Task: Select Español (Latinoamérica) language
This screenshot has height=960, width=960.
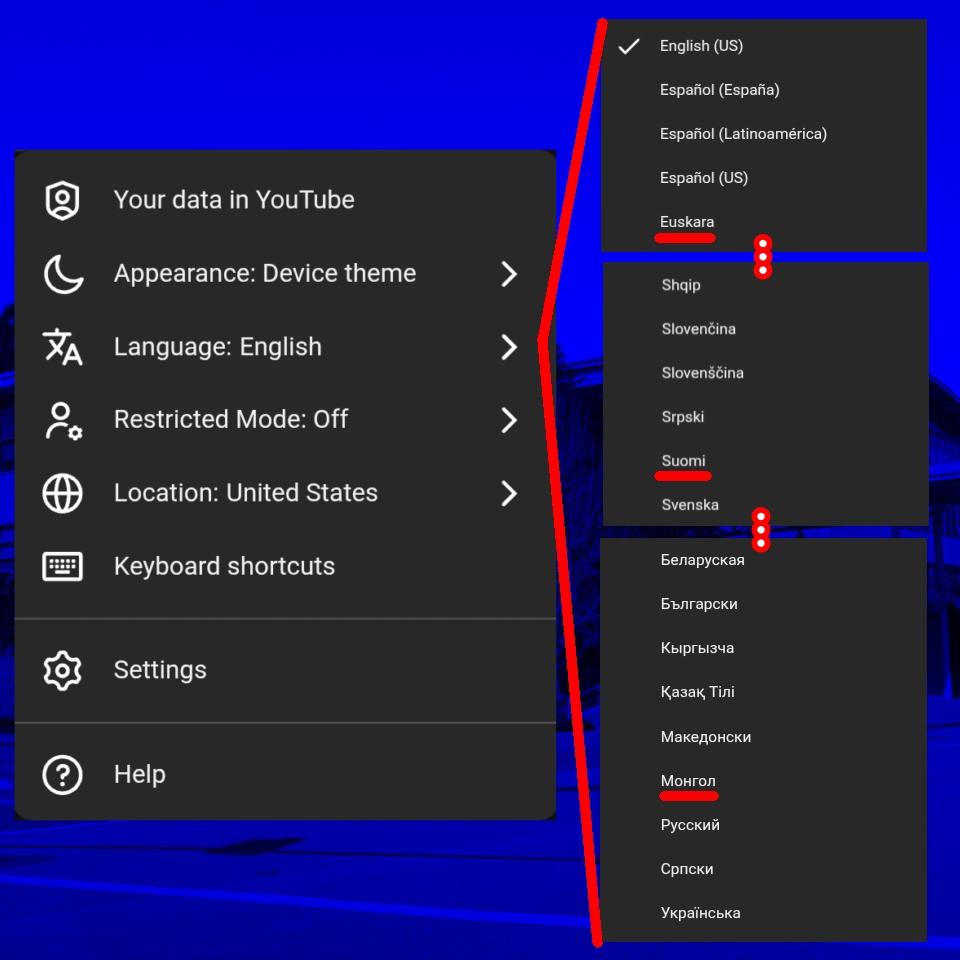Action: click(764, 134)
